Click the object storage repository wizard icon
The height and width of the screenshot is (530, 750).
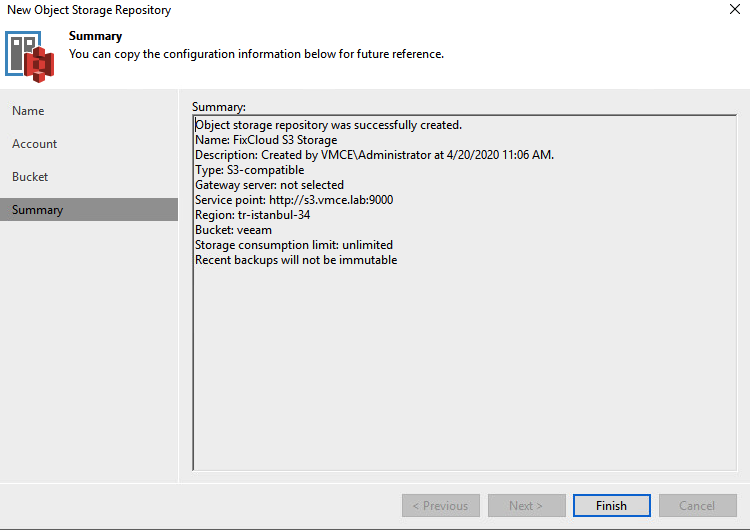pyautogui.click(x=30, y=56)
